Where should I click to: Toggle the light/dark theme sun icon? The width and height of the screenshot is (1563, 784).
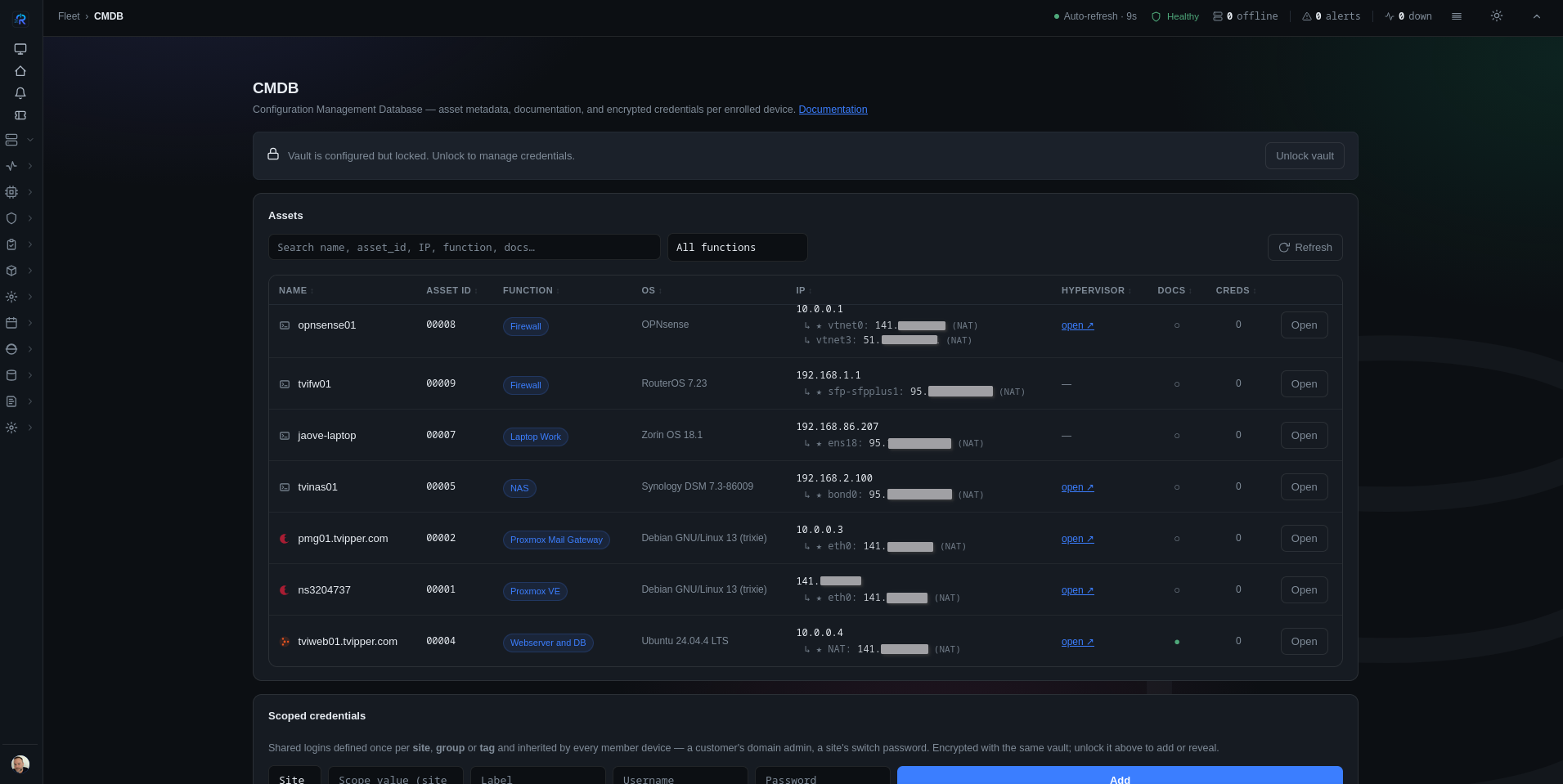click(1496, 16)
